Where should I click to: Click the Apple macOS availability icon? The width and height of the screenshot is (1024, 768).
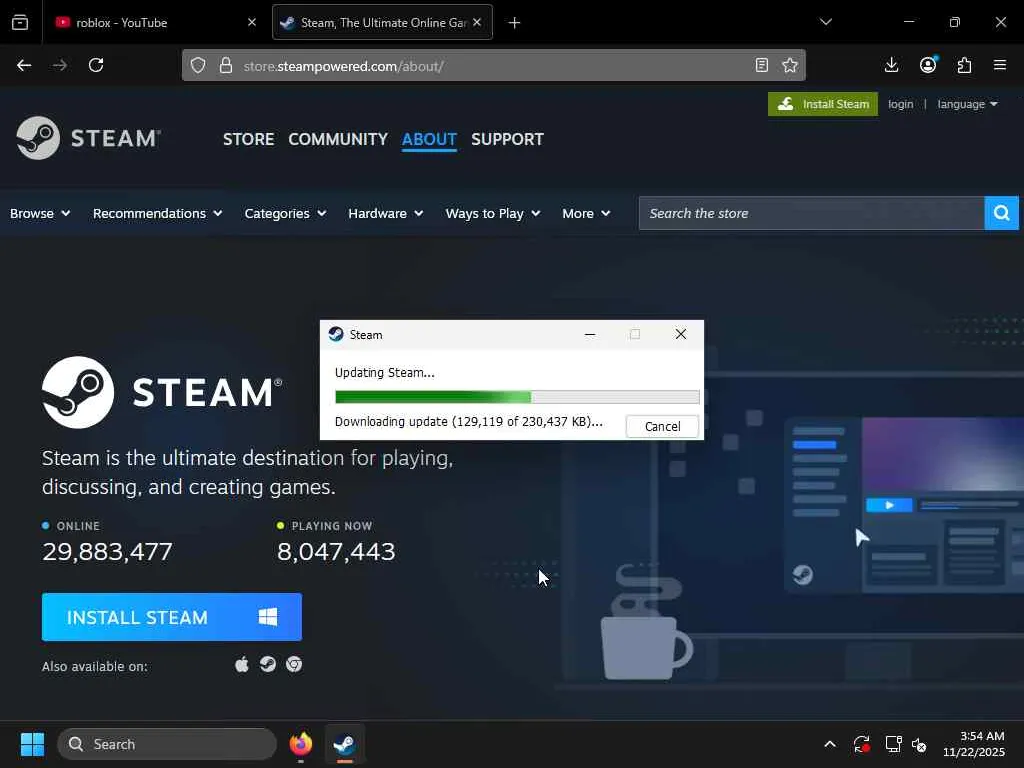point(242,664)
